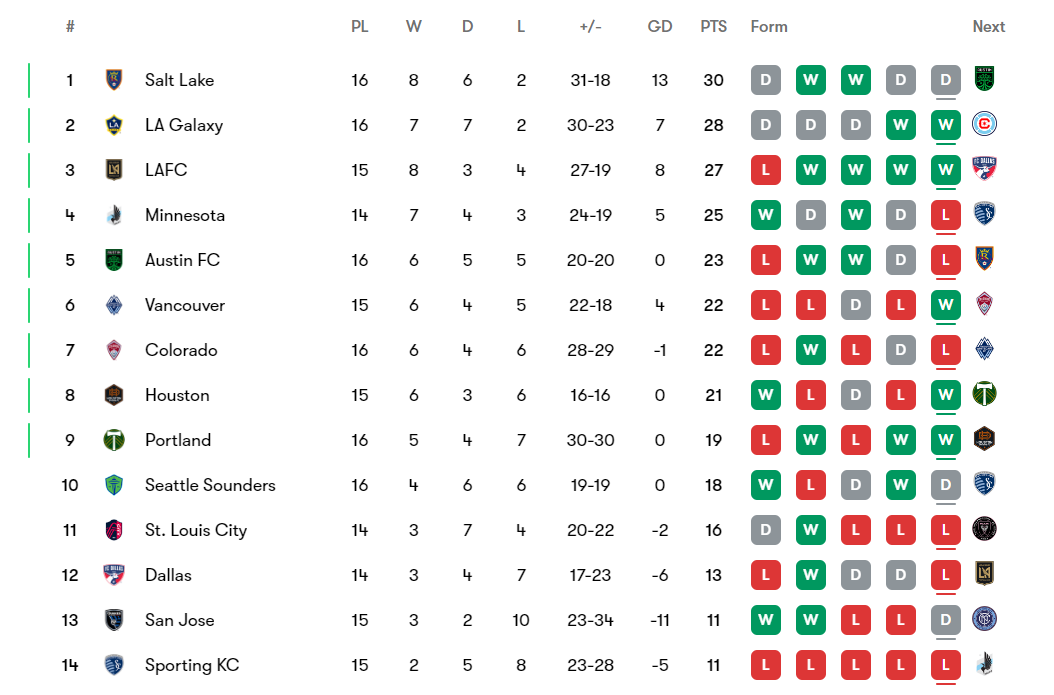Click the Seattle Sounders crest beside its name
This screenshot has height=695, width=1054.
(x=113, y=485)
